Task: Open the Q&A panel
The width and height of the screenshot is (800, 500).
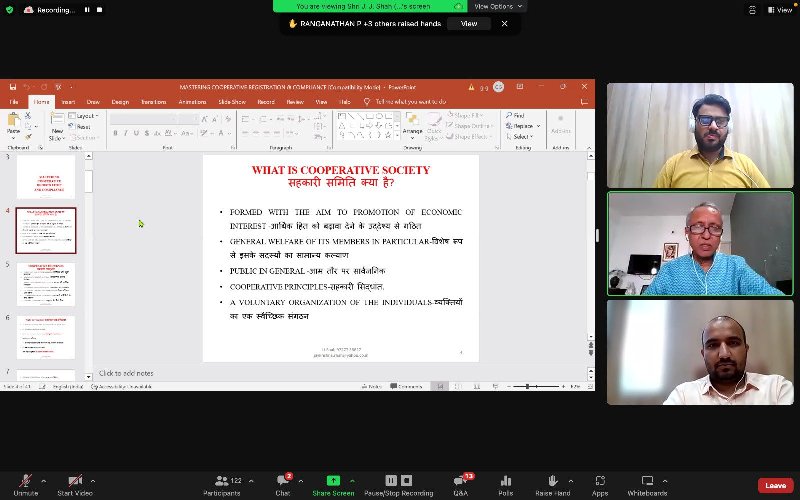Action: click(460, 481)
